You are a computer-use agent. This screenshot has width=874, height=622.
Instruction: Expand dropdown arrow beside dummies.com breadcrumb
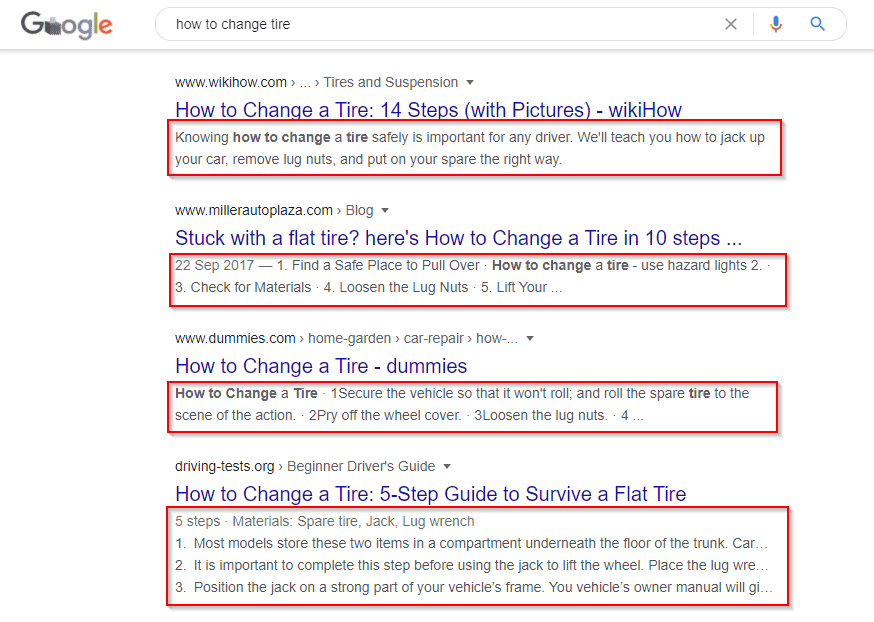(530, 338)
